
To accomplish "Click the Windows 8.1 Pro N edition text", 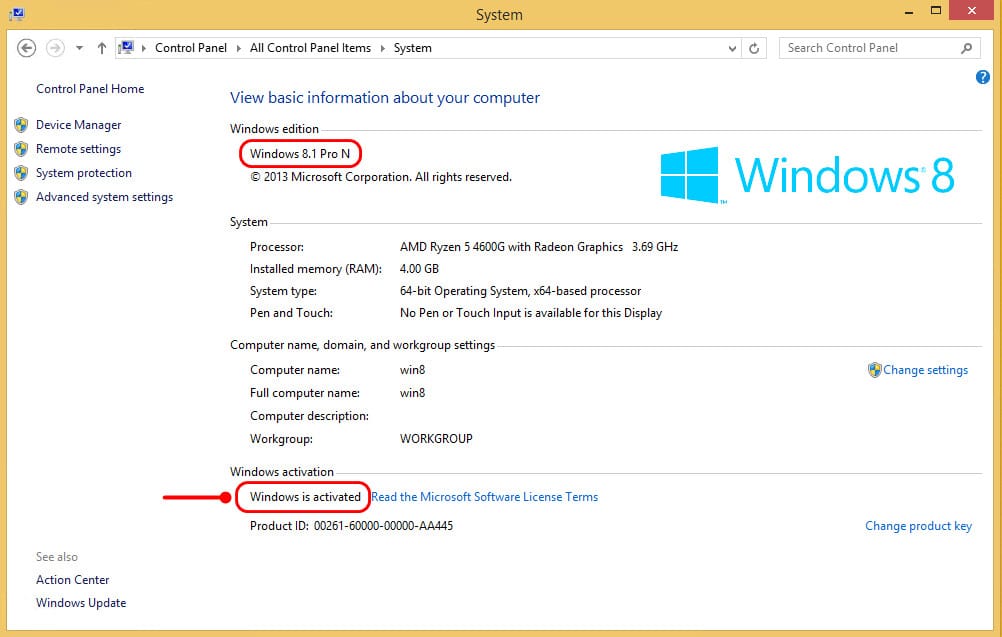I will pyautogui.click(x=300, y=154).
